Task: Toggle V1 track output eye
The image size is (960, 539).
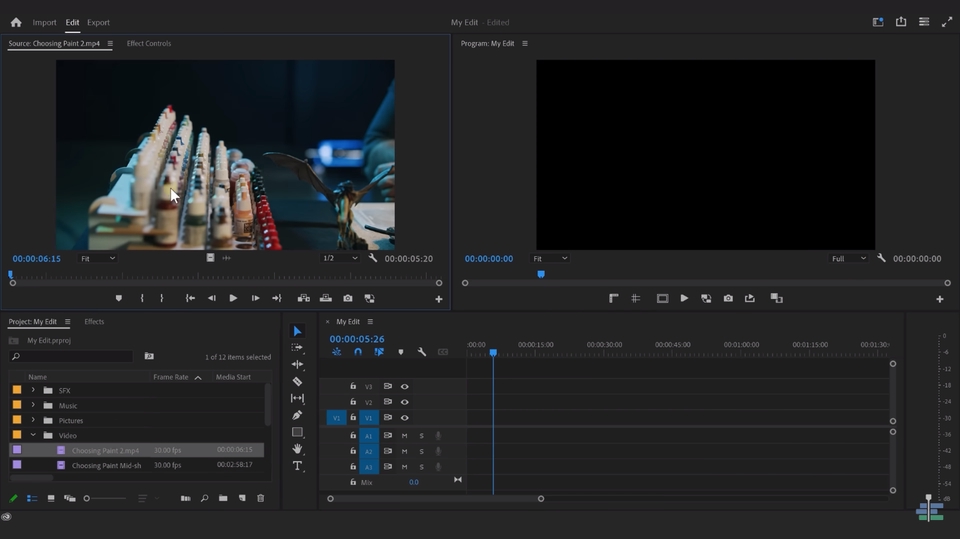Action: 405,418
